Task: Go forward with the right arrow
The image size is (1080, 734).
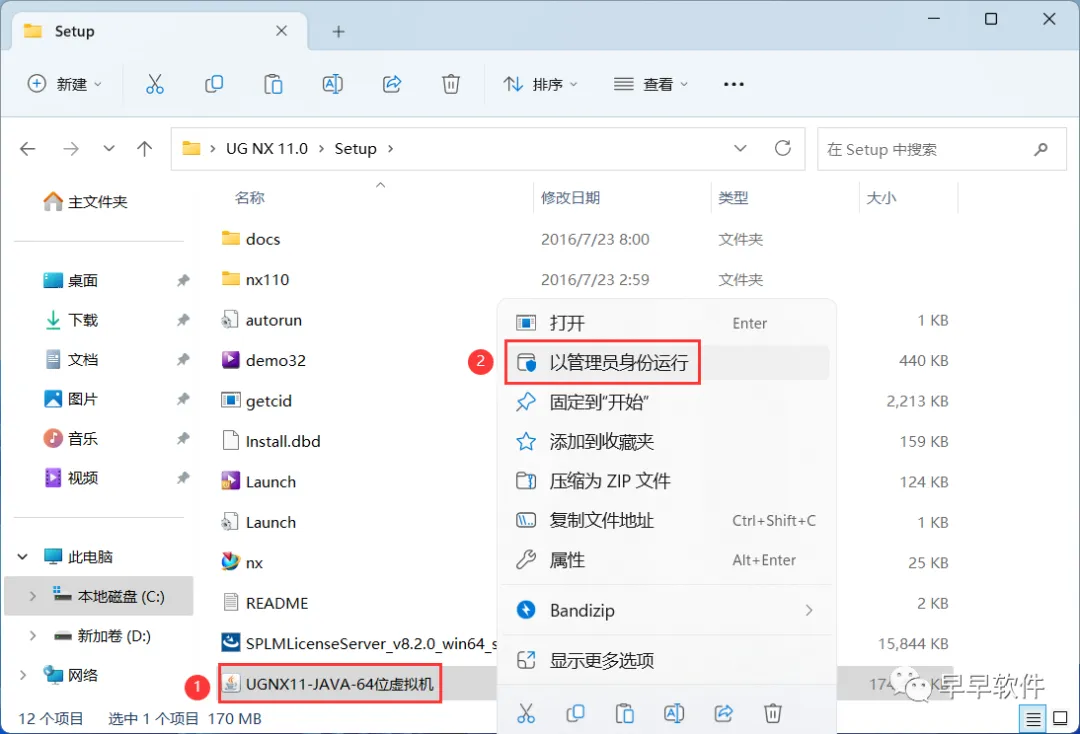Action: tap(71, 149)
